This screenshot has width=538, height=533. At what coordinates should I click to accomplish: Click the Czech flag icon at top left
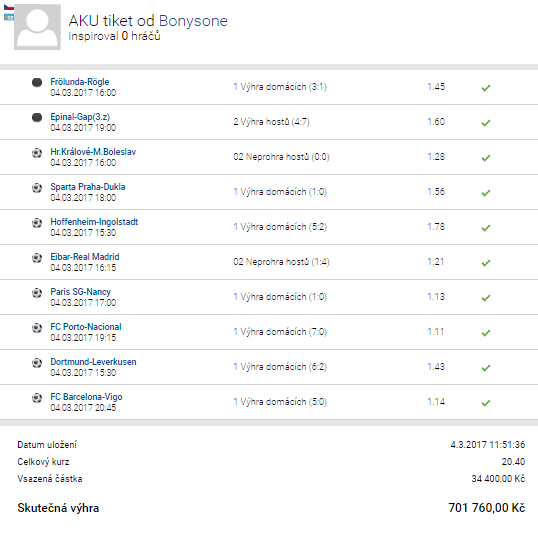pyautogui.click(x=9, y=7)
